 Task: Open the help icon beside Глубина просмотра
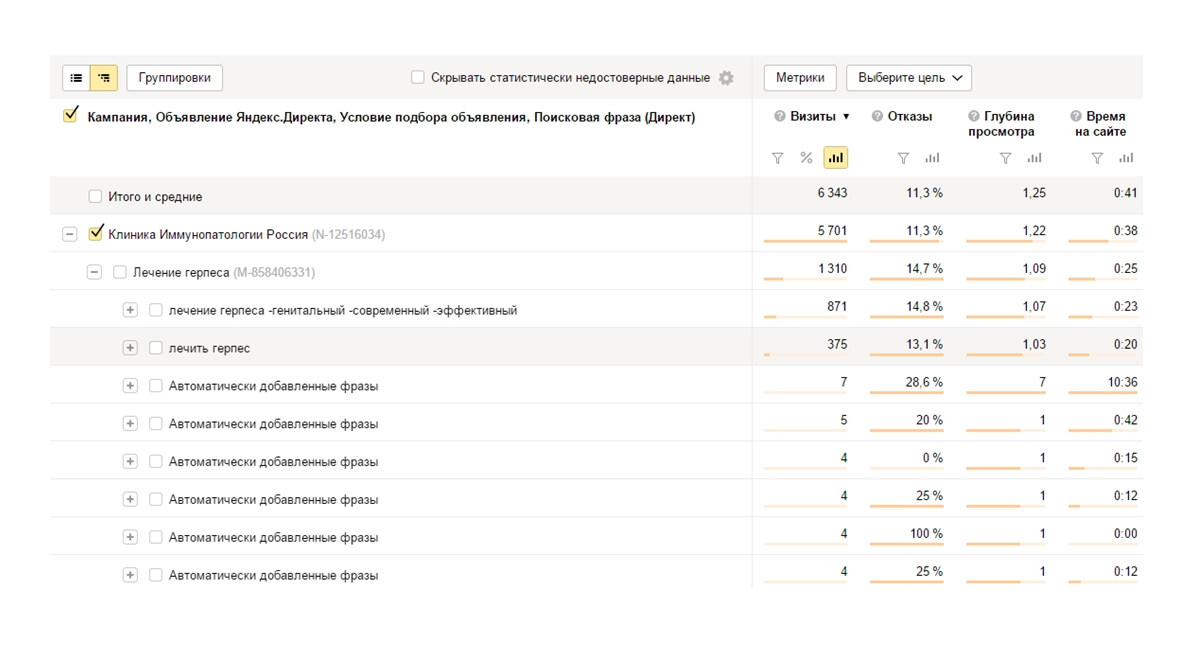click(x=974, y=117)
